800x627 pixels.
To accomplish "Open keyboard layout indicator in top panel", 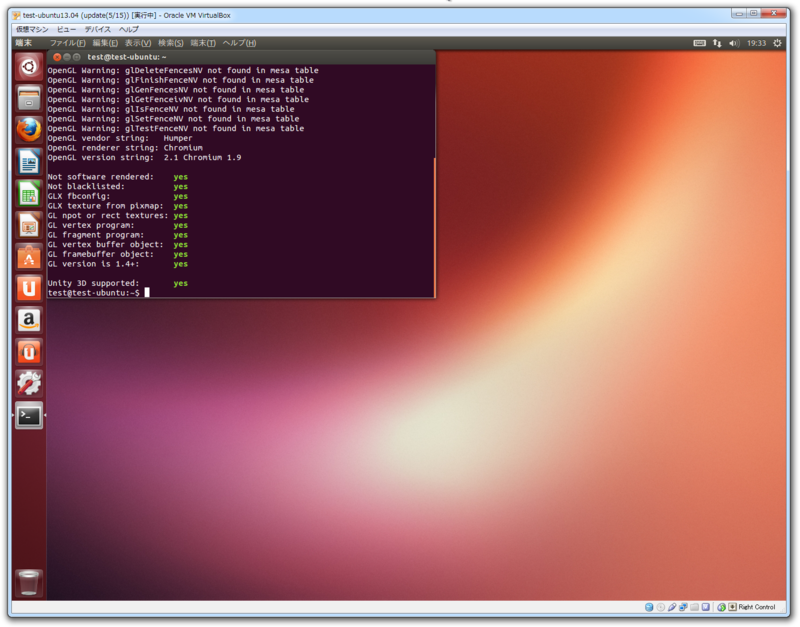I will pyautogui.click(x=699, y=43).
